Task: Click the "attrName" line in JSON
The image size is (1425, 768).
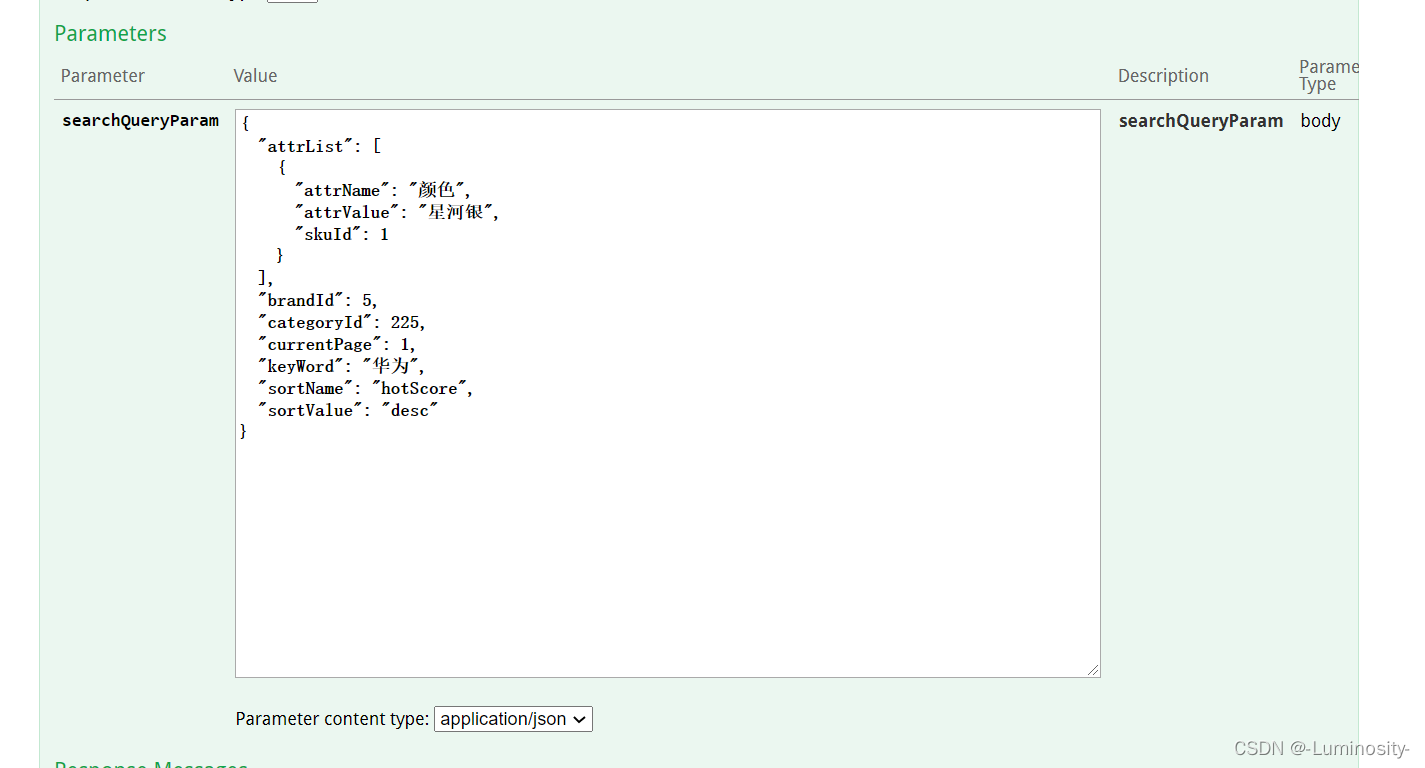Action: 382,190
